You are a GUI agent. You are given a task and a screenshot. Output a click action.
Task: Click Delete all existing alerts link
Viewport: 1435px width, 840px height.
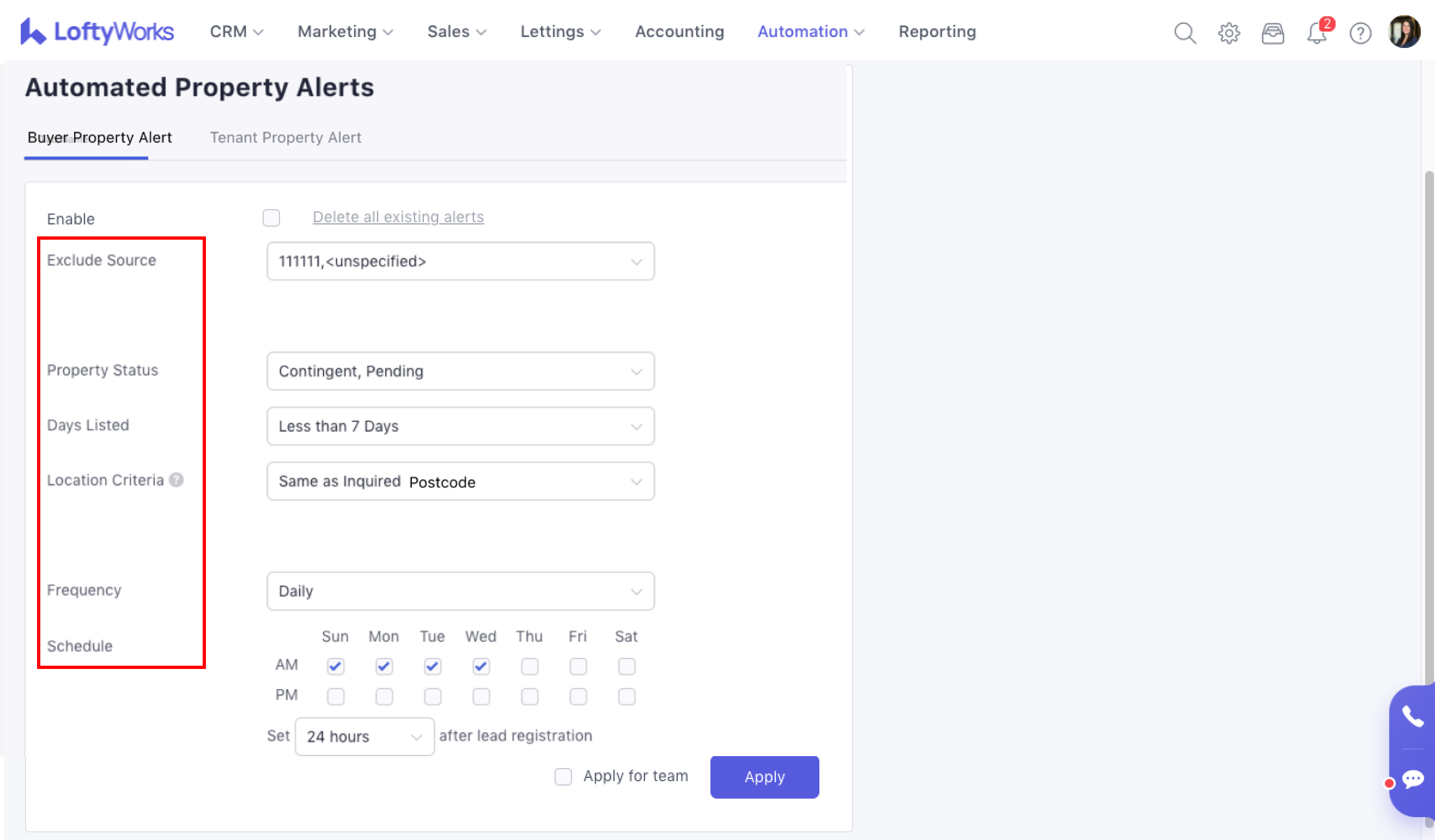[x=398, y=217]
